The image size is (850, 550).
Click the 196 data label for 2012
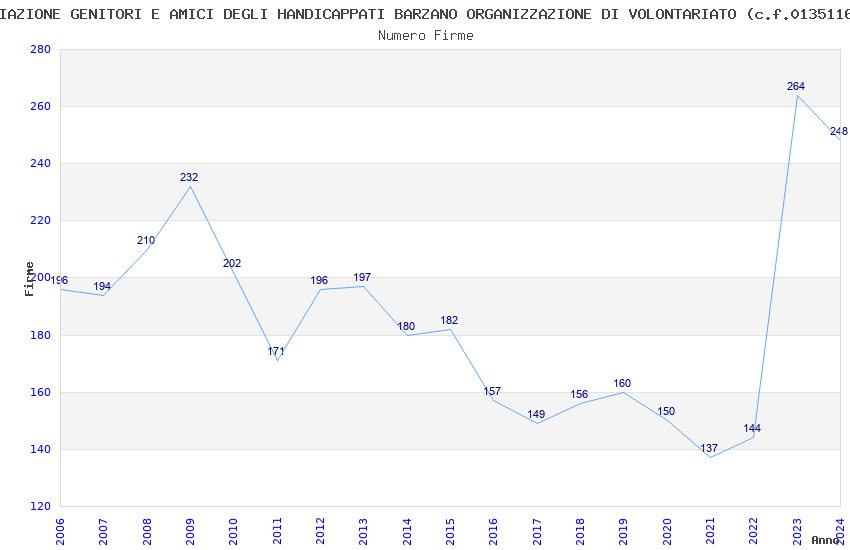point(319,280)
